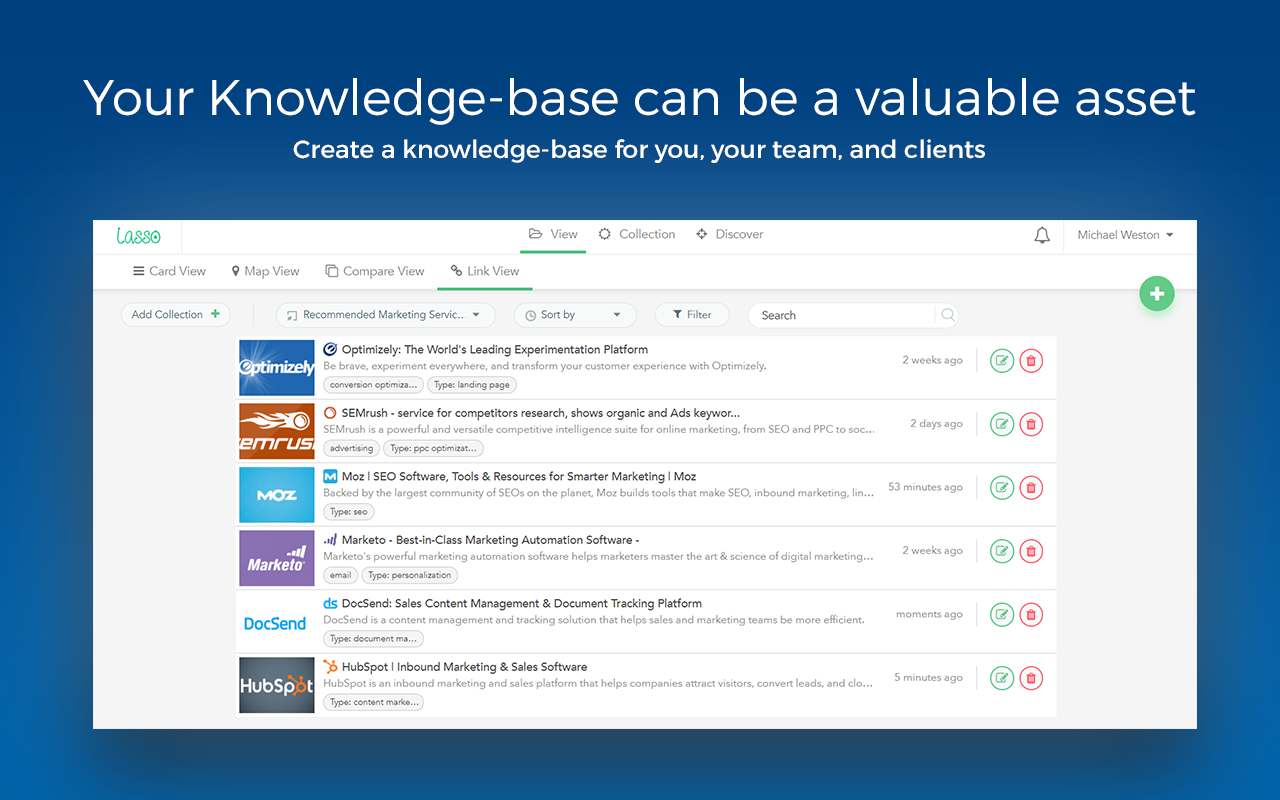Click the Marketo favicon

[x=330, y=540]
